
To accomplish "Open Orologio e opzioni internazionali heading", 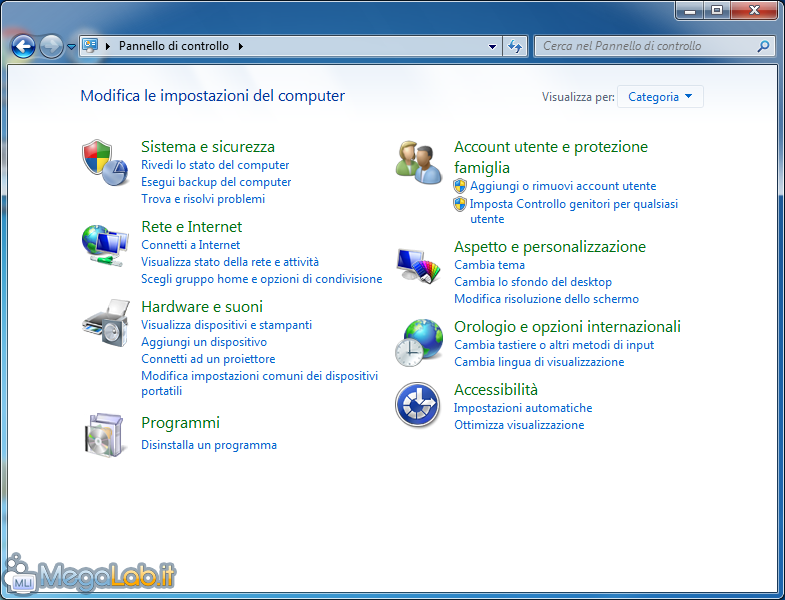I will pos(567,327).
